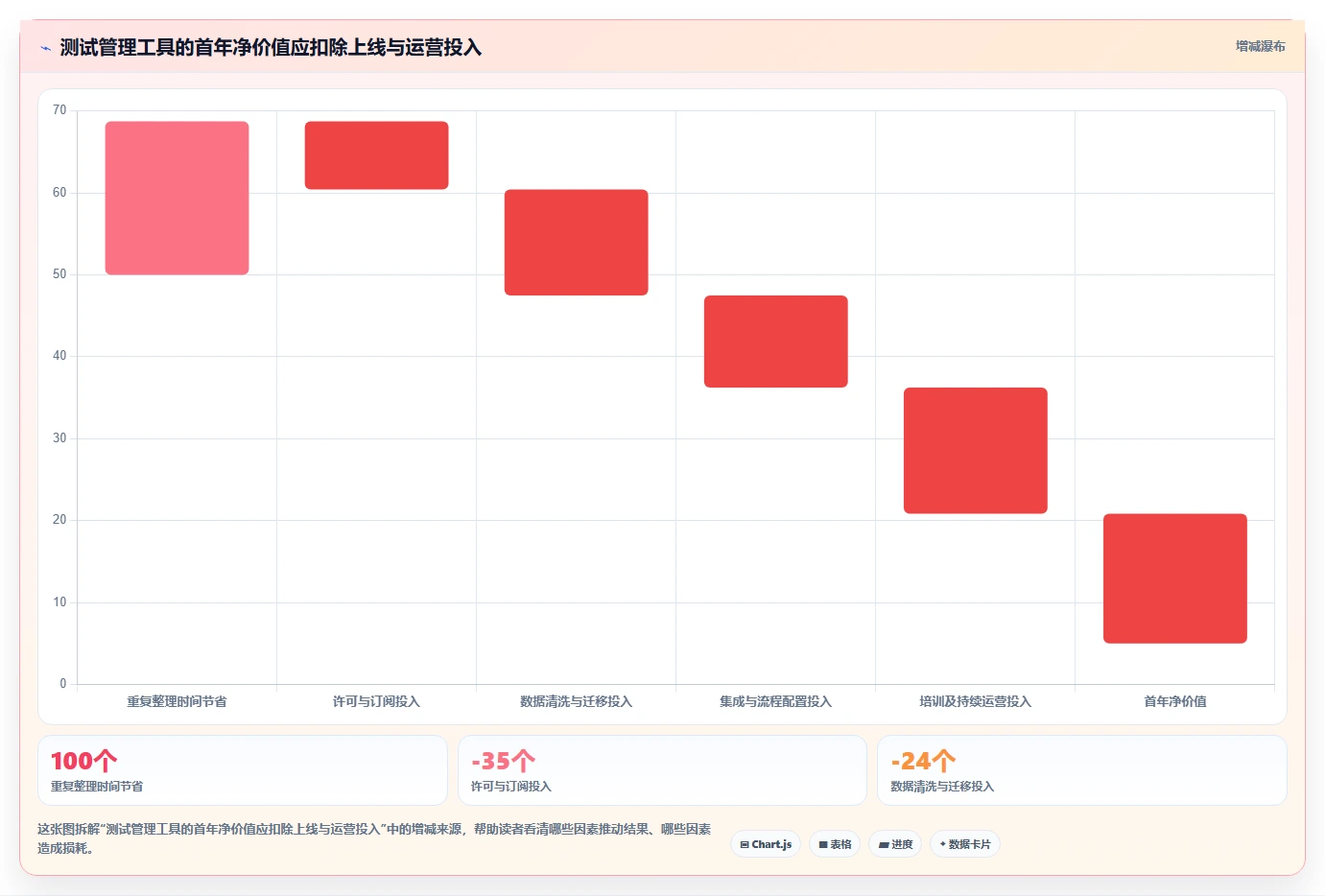Click the red 首年净价值 bar

coord(1174,578)
